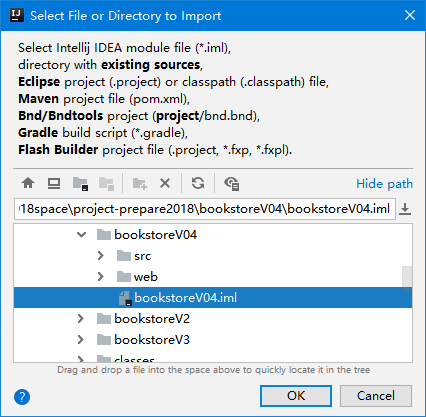Refresh the file tree
The height and width of the screenshot is (417, 426).
point(198,183)
